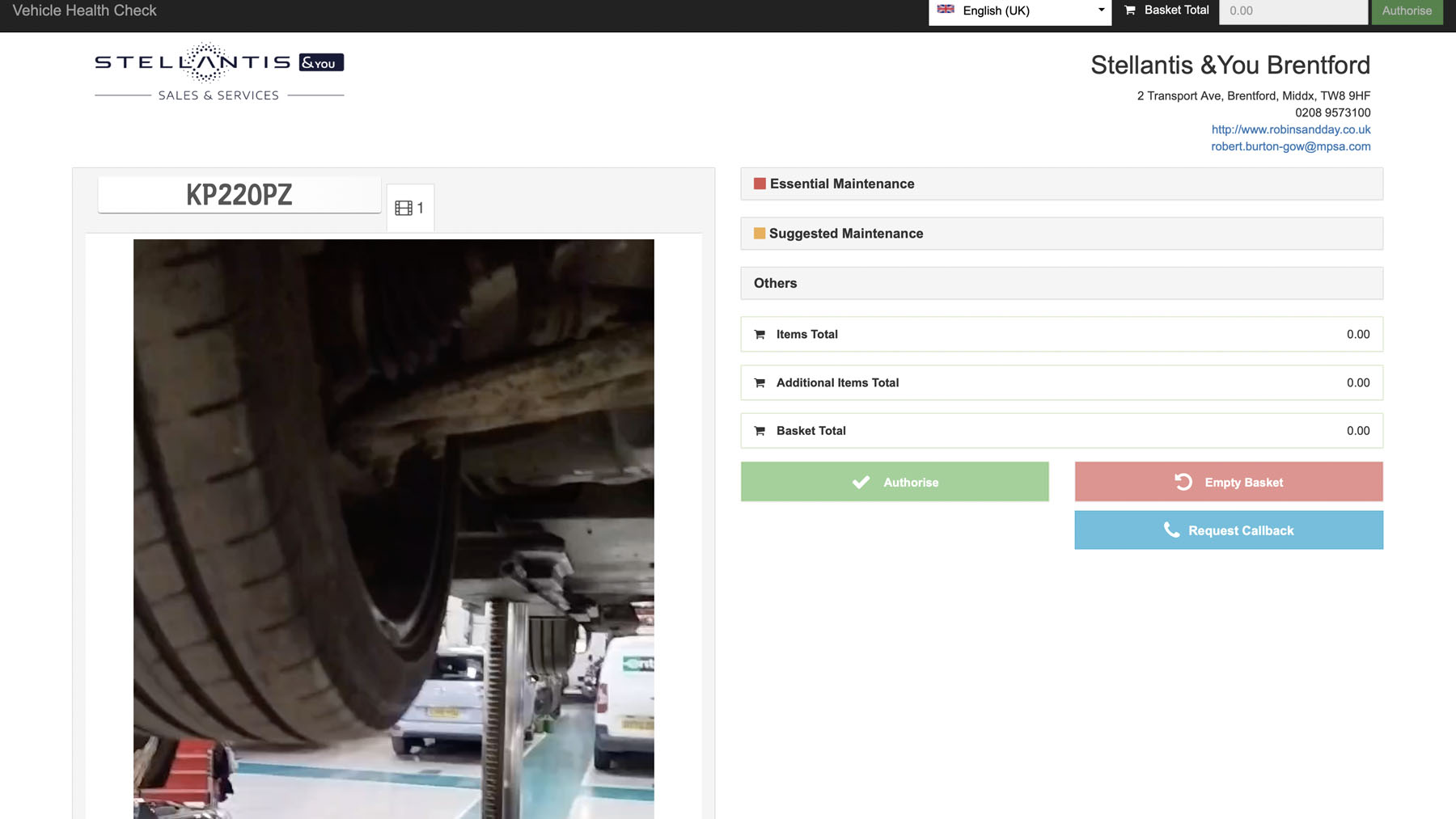1456x819 pixels.
Task: Open the English (UK) language dropdown
Action: pyautogui.click(x=1020, y=11)
